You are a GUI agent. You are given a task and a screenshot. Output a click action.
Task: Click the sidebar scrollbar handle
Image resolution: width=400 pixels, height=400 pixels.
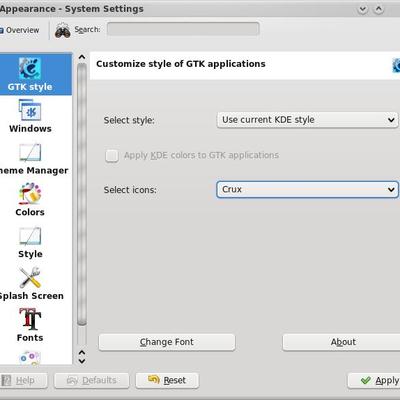pyautogui.click(x=82, y=194)
